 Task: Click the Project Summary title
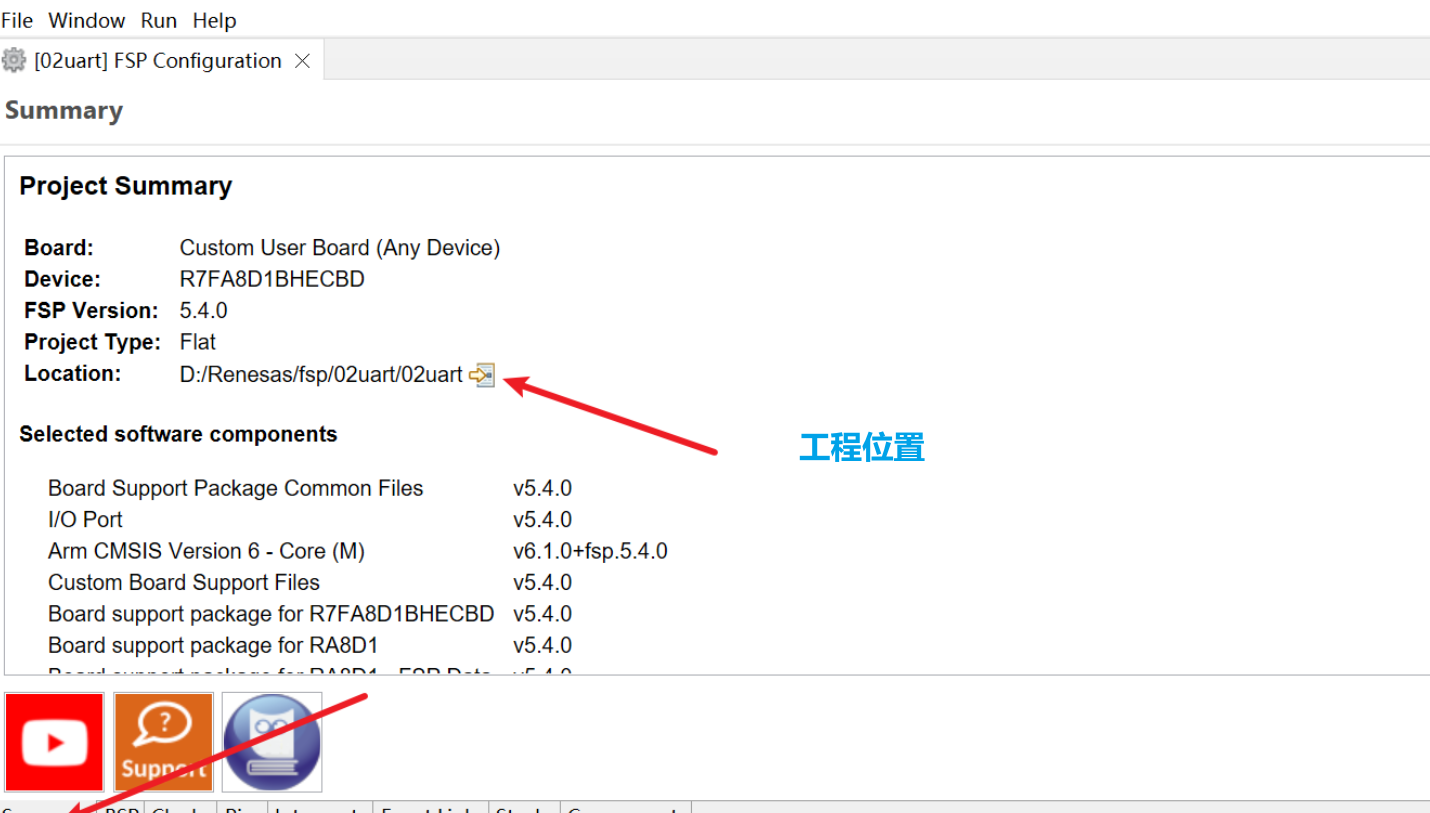click(126, 186)
